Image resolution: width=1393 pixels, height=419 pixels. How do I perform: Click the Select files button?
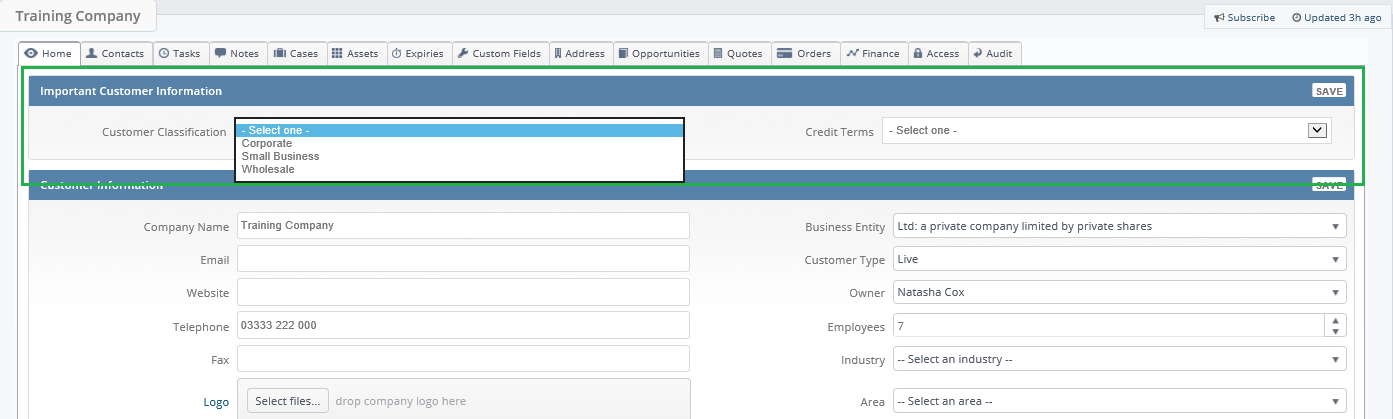pos(287,401)
